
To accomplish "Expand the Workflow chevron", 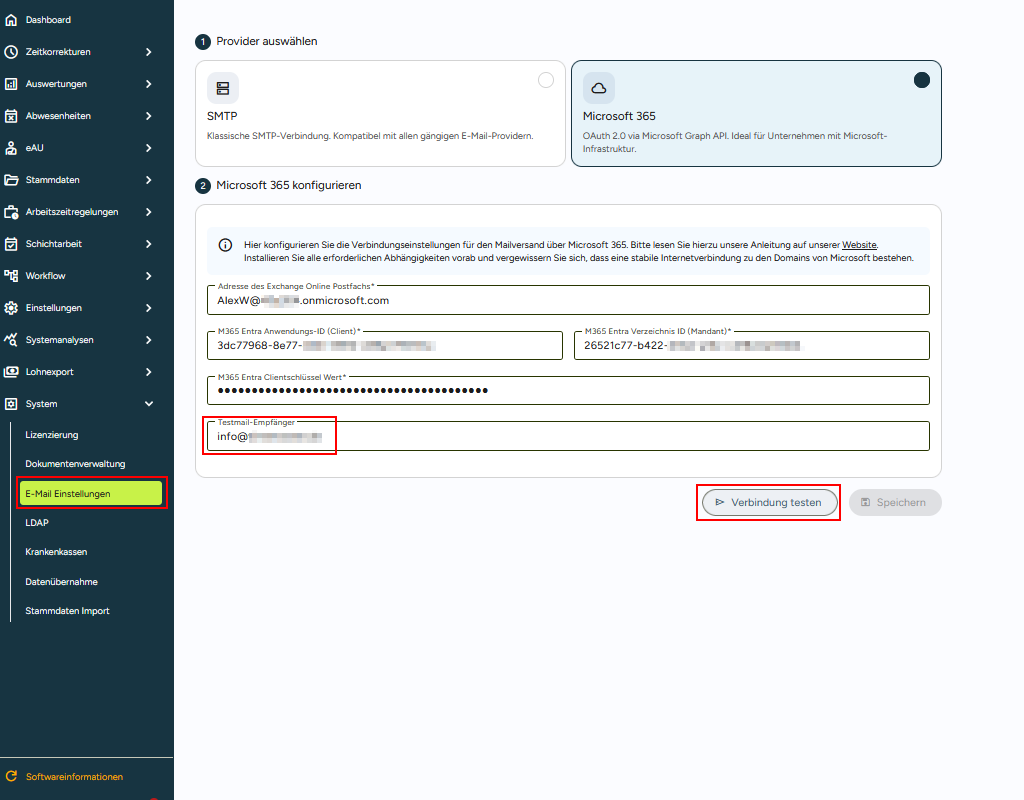I will coord(149,276).
